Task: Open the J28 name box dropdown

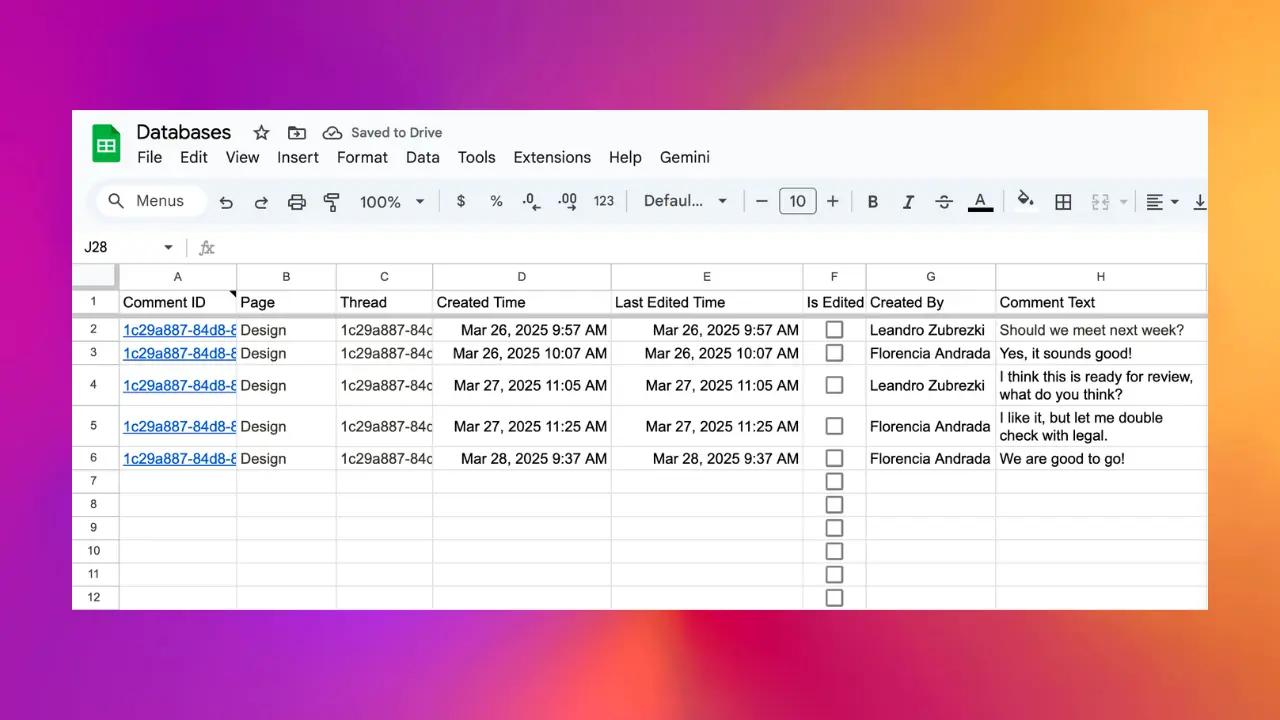Action: 168,247
